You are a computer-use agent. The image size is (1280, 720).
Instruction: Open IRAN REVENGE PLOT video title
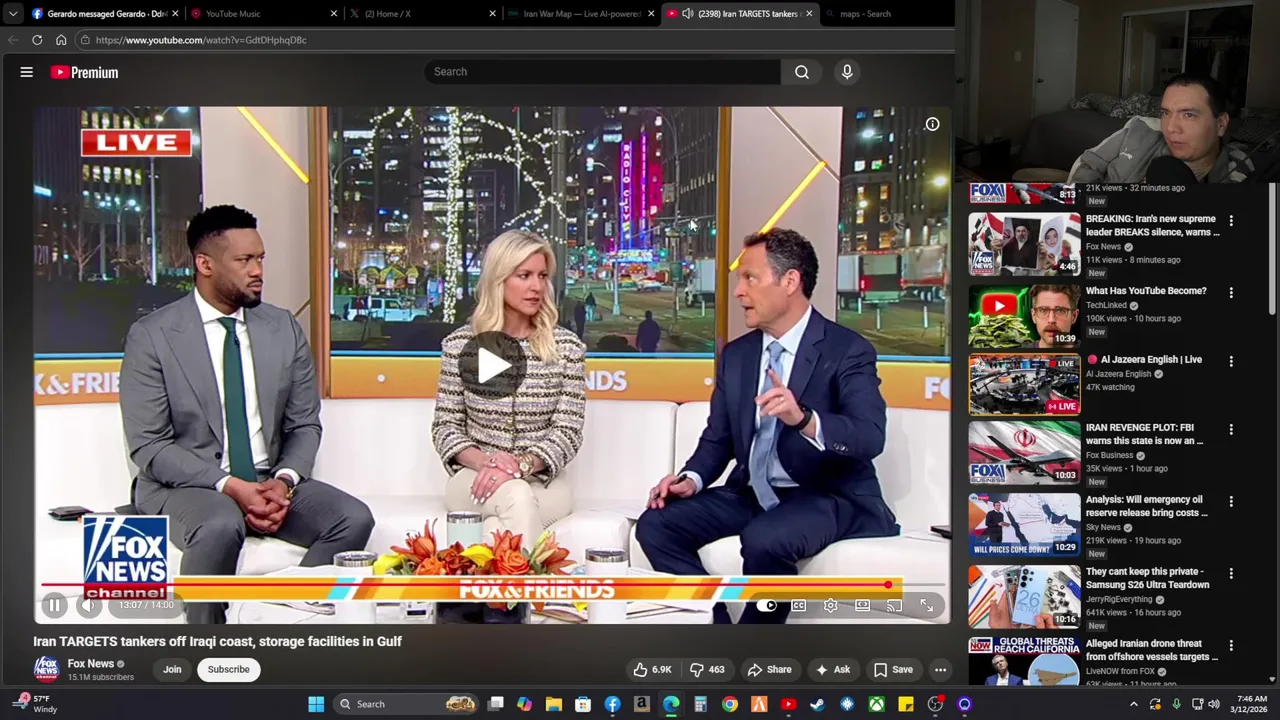click(1145, 434)
